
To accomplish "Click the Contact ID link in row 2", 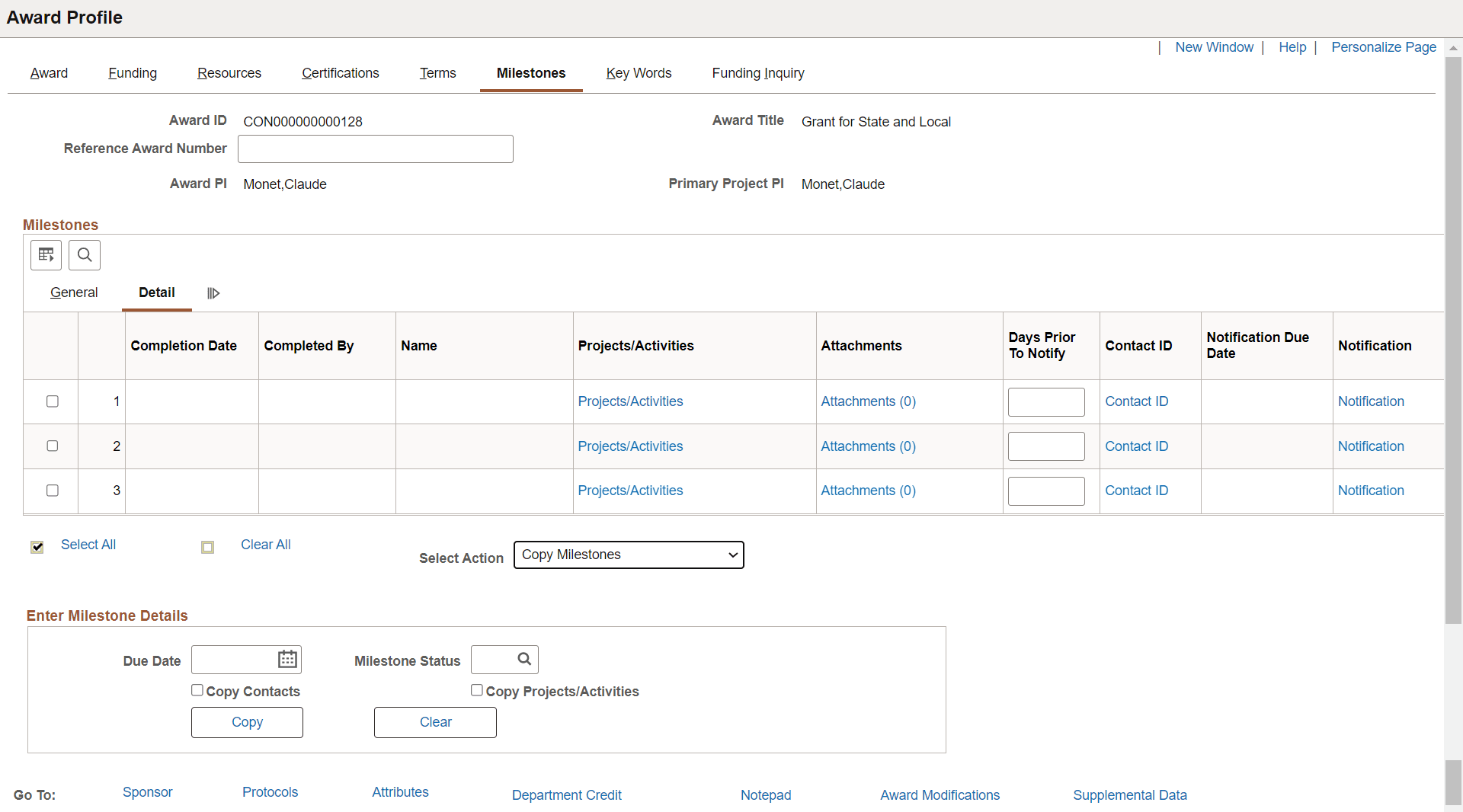I will coord(1136,446).
